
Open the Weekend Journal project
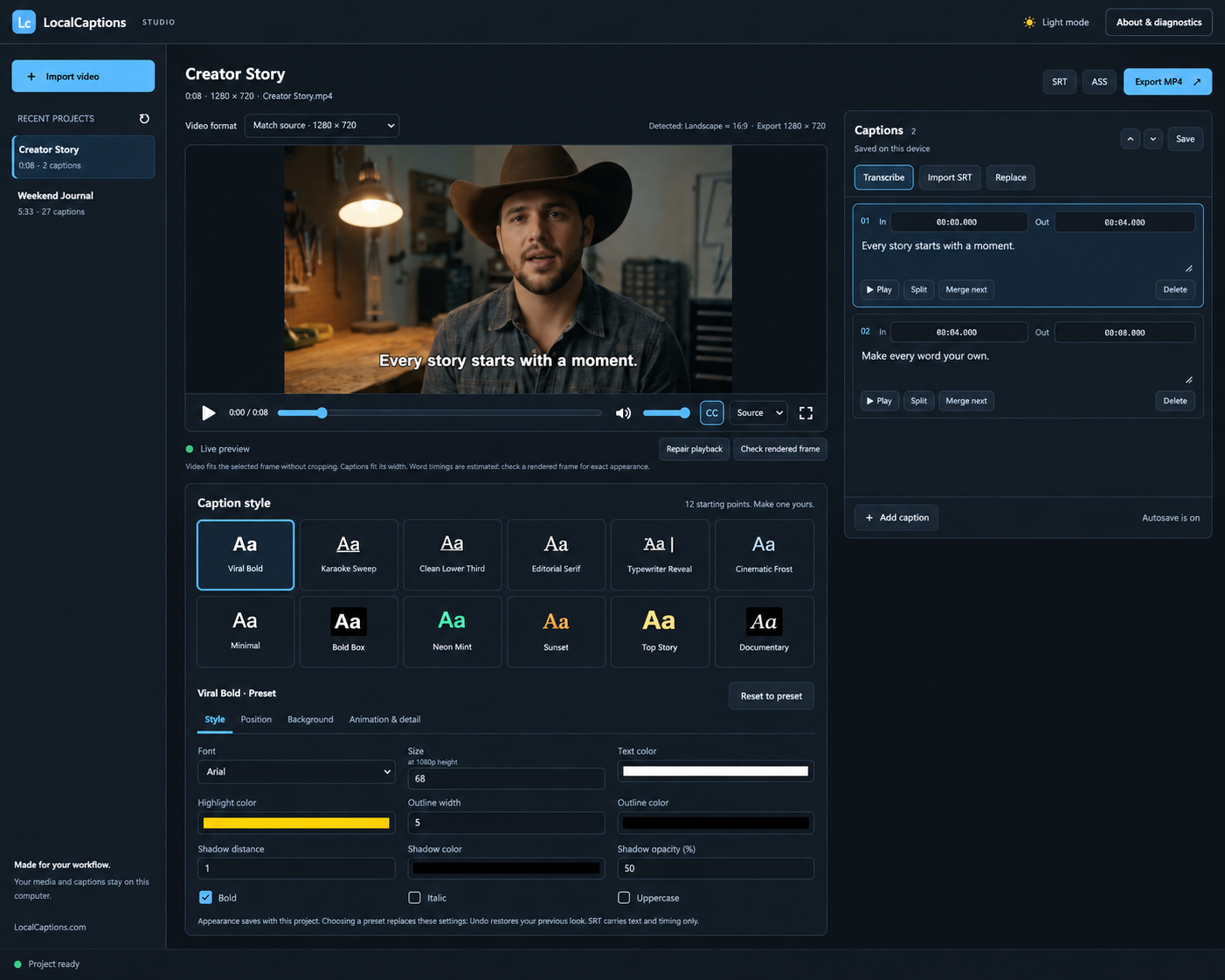(83, 204)
